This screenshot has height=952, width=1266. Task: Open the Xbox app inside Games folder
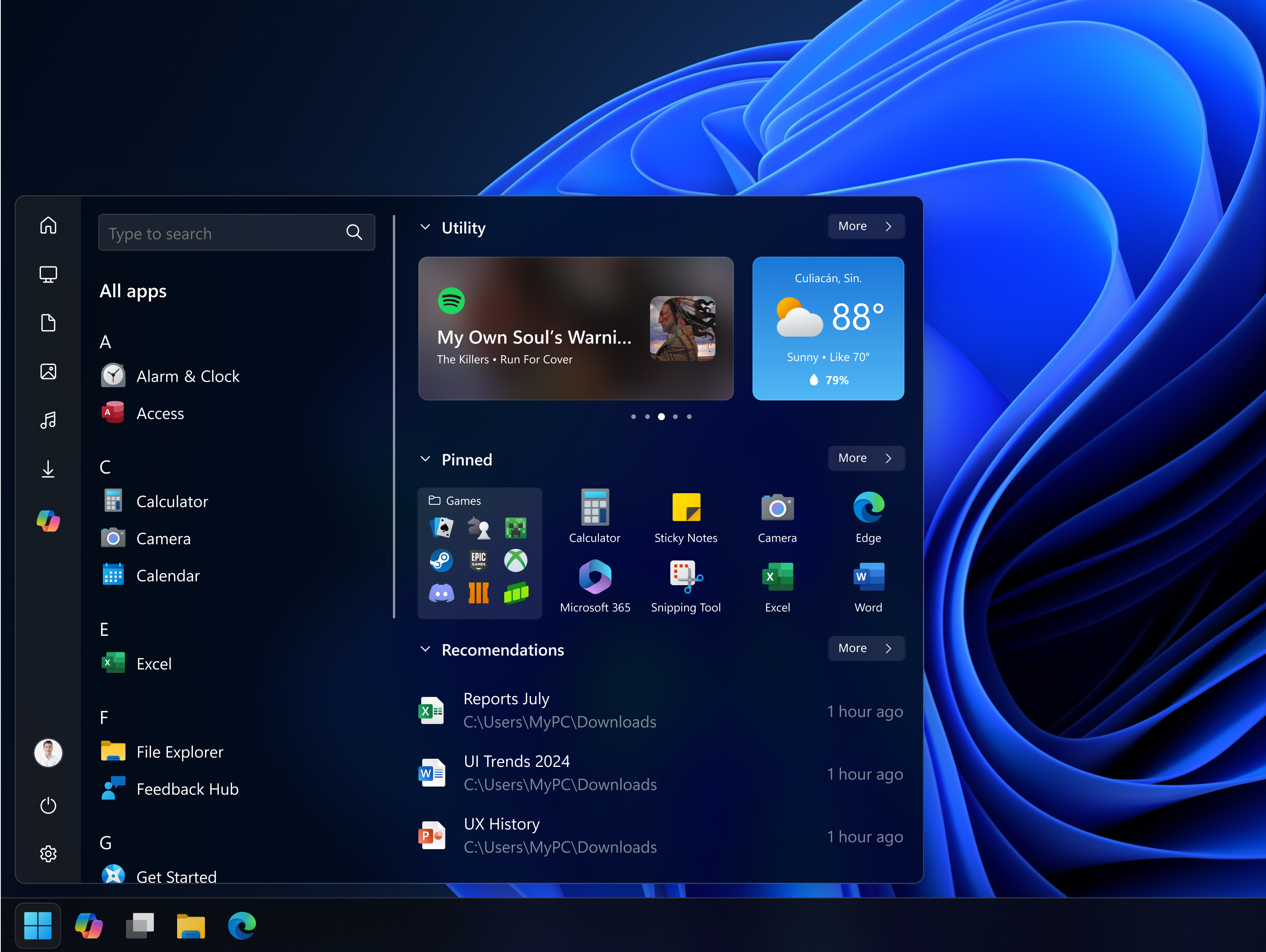pos(516,561)
